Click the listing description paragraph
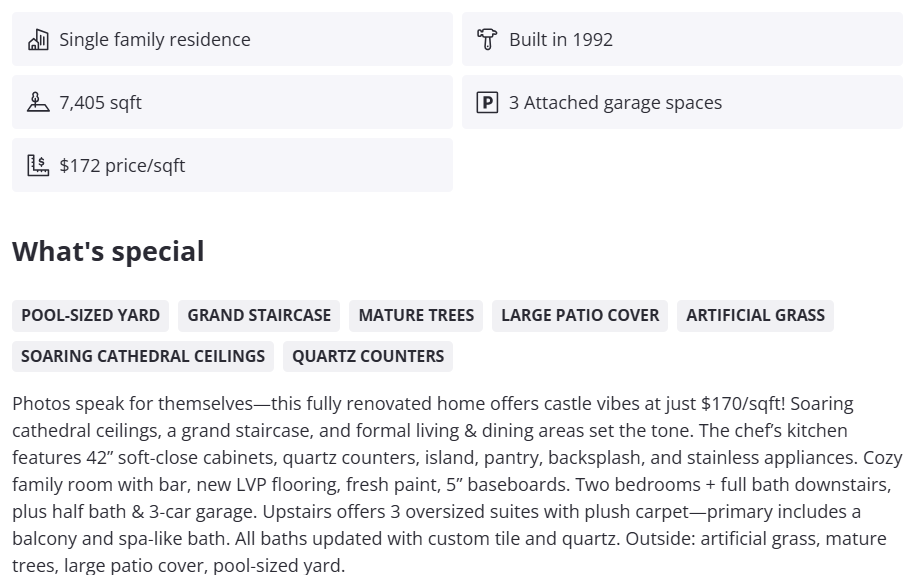Screen dimensions: 909x577 point(450,484)
